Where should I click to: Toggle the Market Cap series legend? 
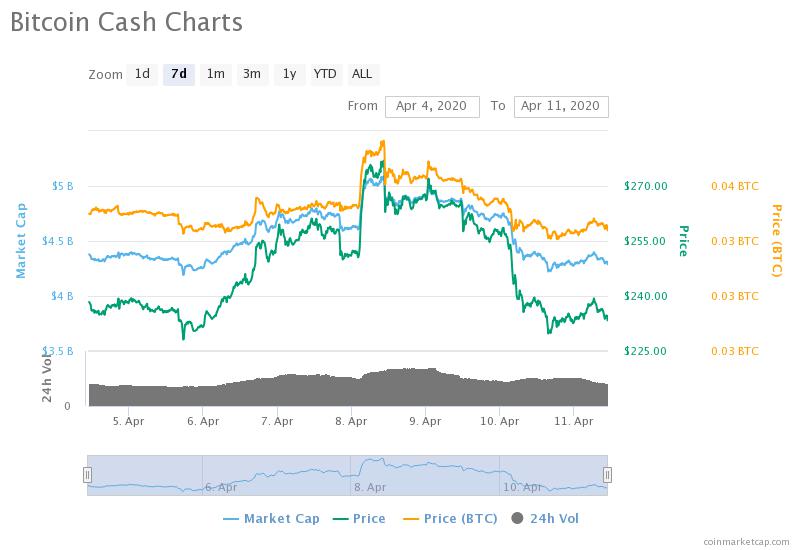tap(270, 518)
